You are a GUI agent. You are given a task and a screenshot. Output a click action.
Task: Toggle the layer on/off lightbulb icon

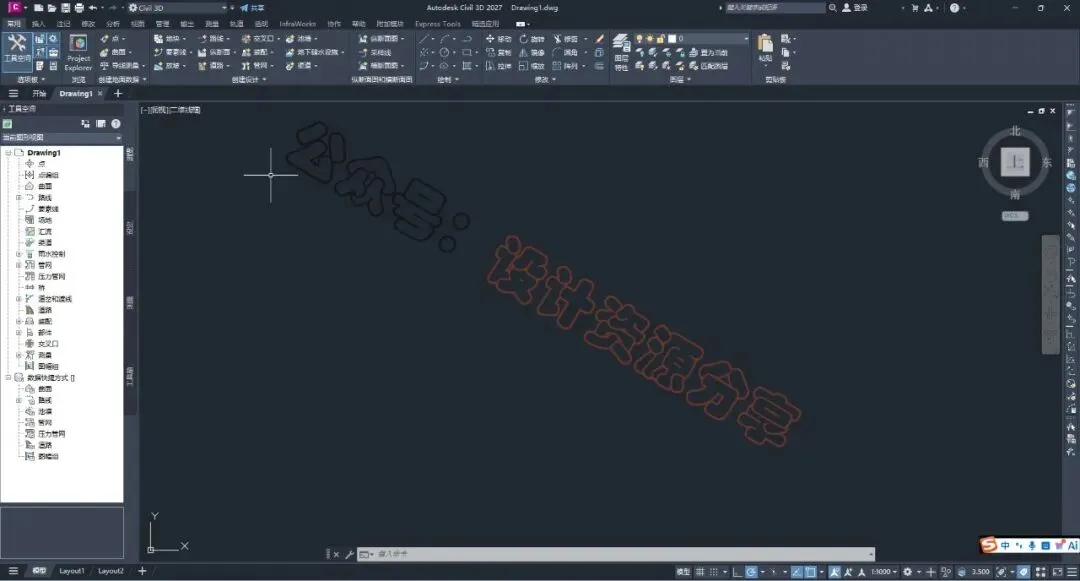click(639, 39)
